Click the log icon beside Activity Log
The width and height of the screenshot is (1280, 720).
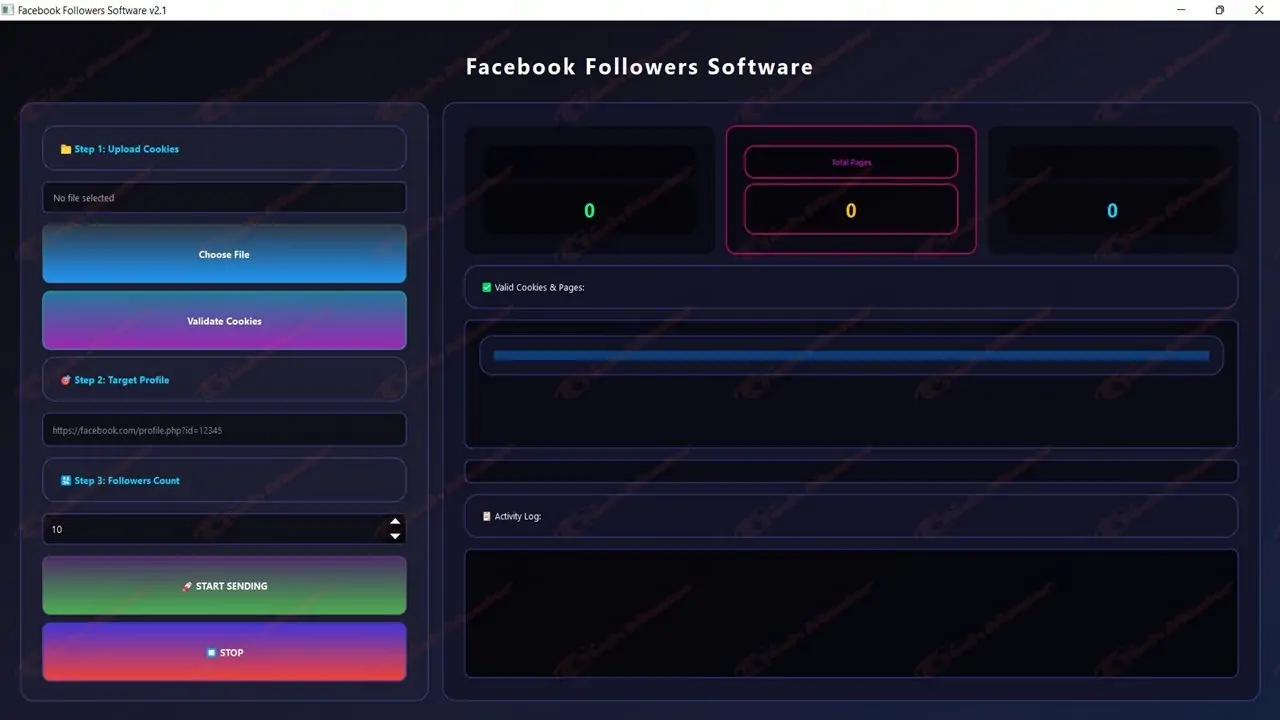[x=485, y=516]
